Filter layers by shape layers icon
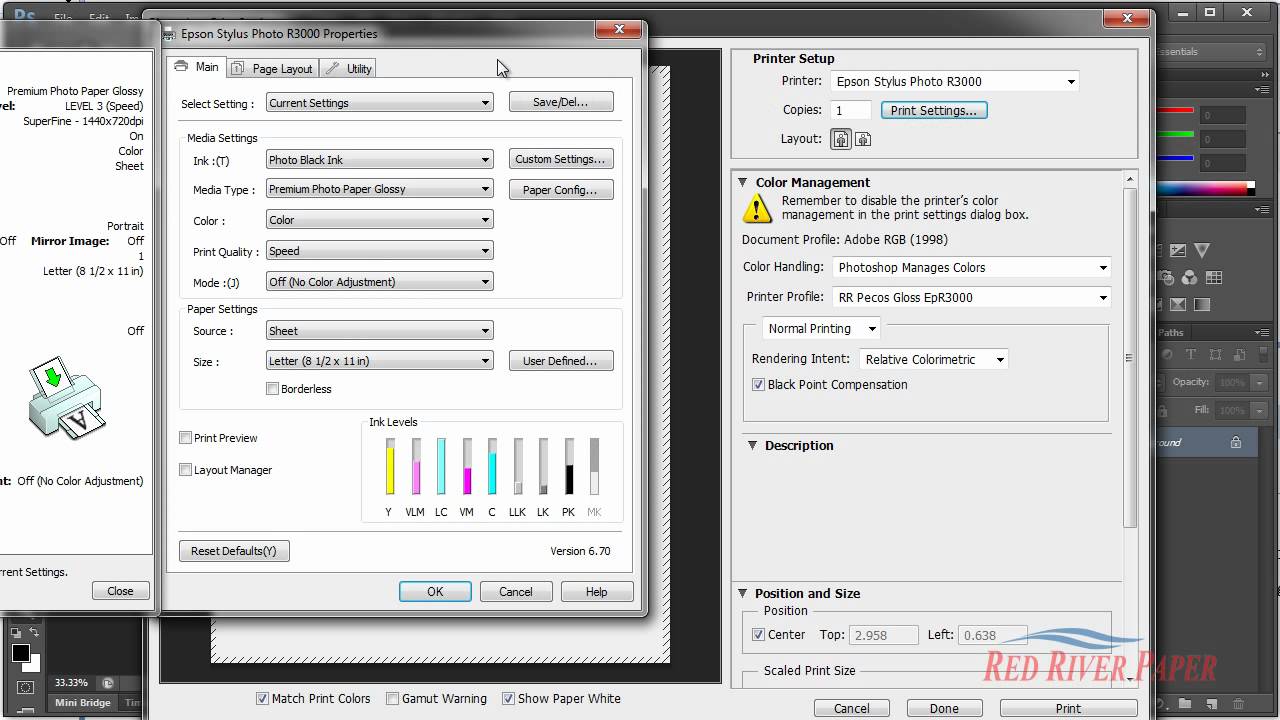 click(x=1216, y=354)
